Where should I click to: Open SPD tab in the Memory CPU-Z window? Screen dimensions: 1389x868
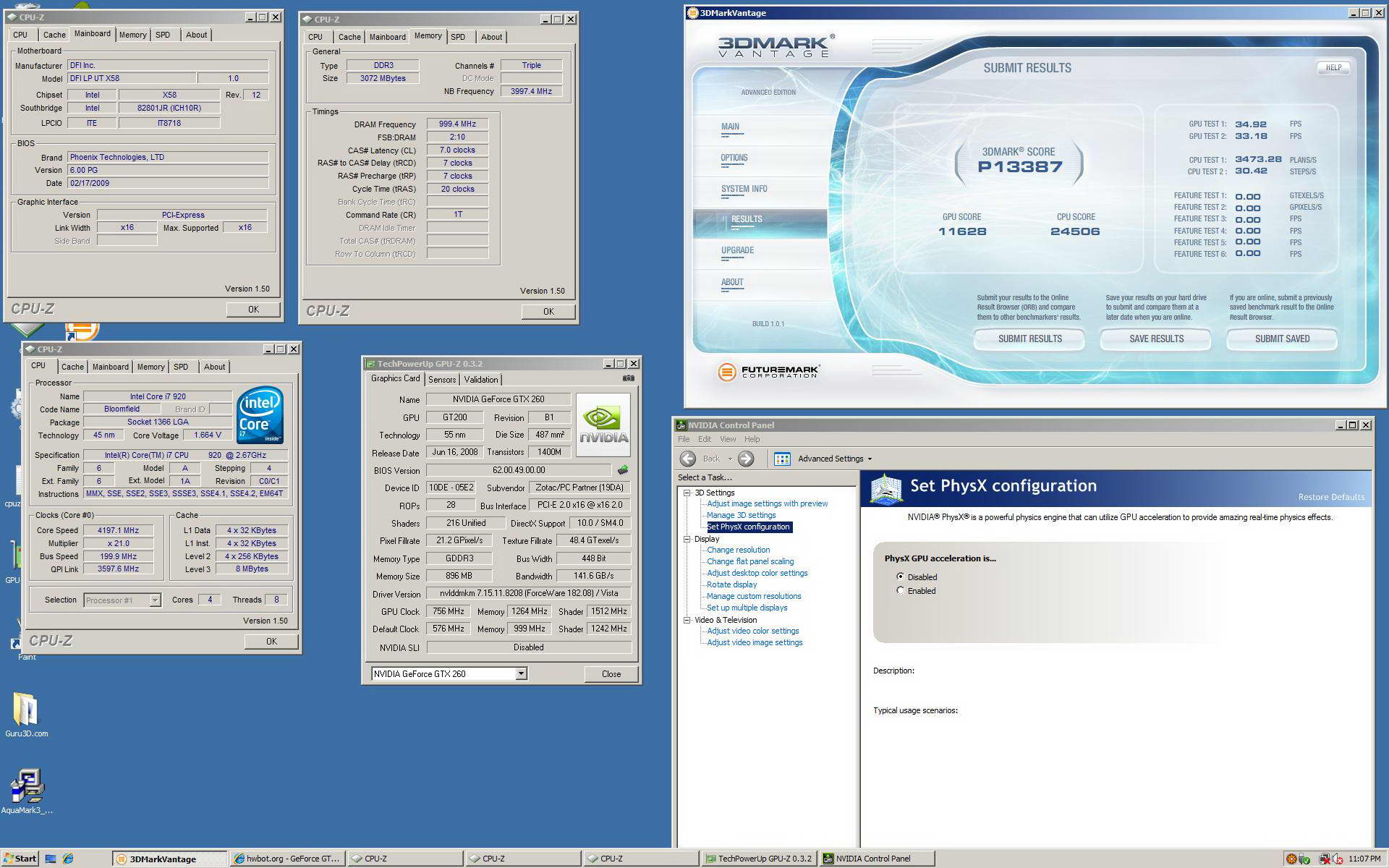click(x=458, y=37)
